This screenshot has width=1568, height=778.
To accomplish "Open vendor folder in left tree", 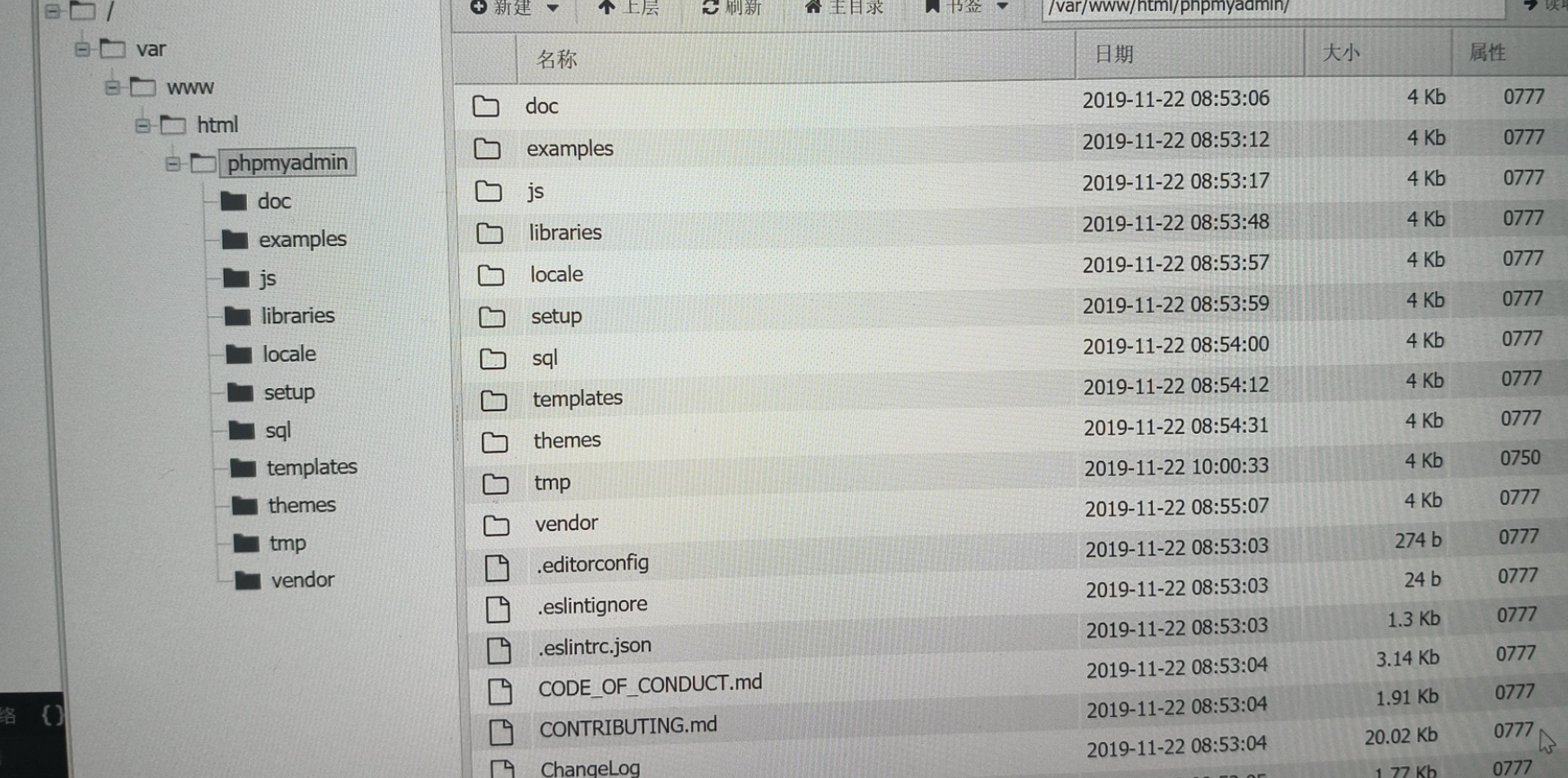I will [x=302, y=580].
